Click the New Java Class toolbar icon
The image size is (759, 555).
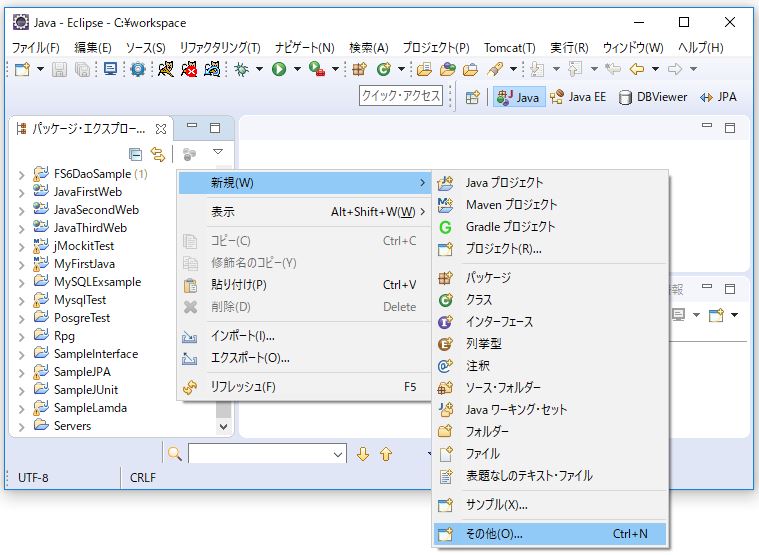click(x=384, y=69)
